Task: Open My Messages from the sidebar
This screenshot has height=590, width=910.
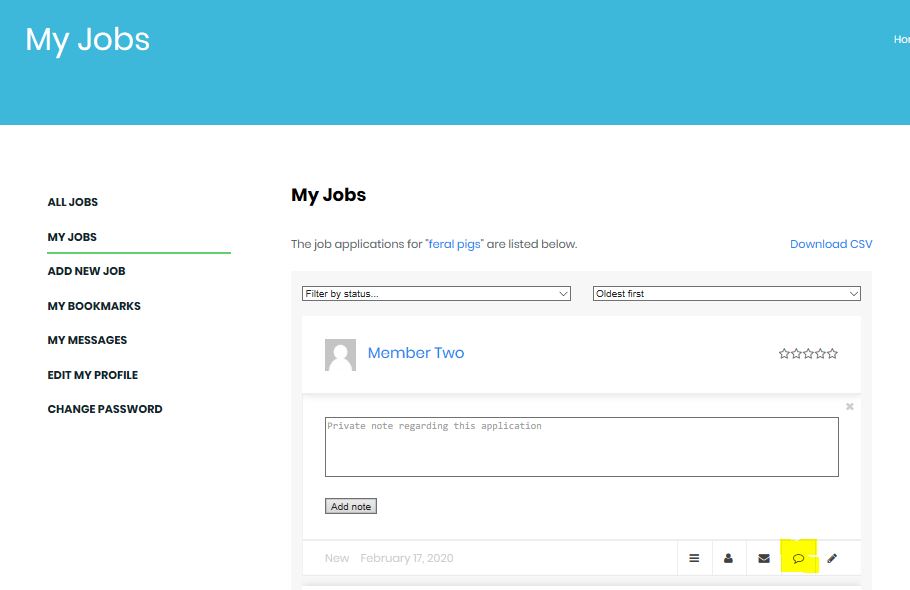Action: coord(88,340)
